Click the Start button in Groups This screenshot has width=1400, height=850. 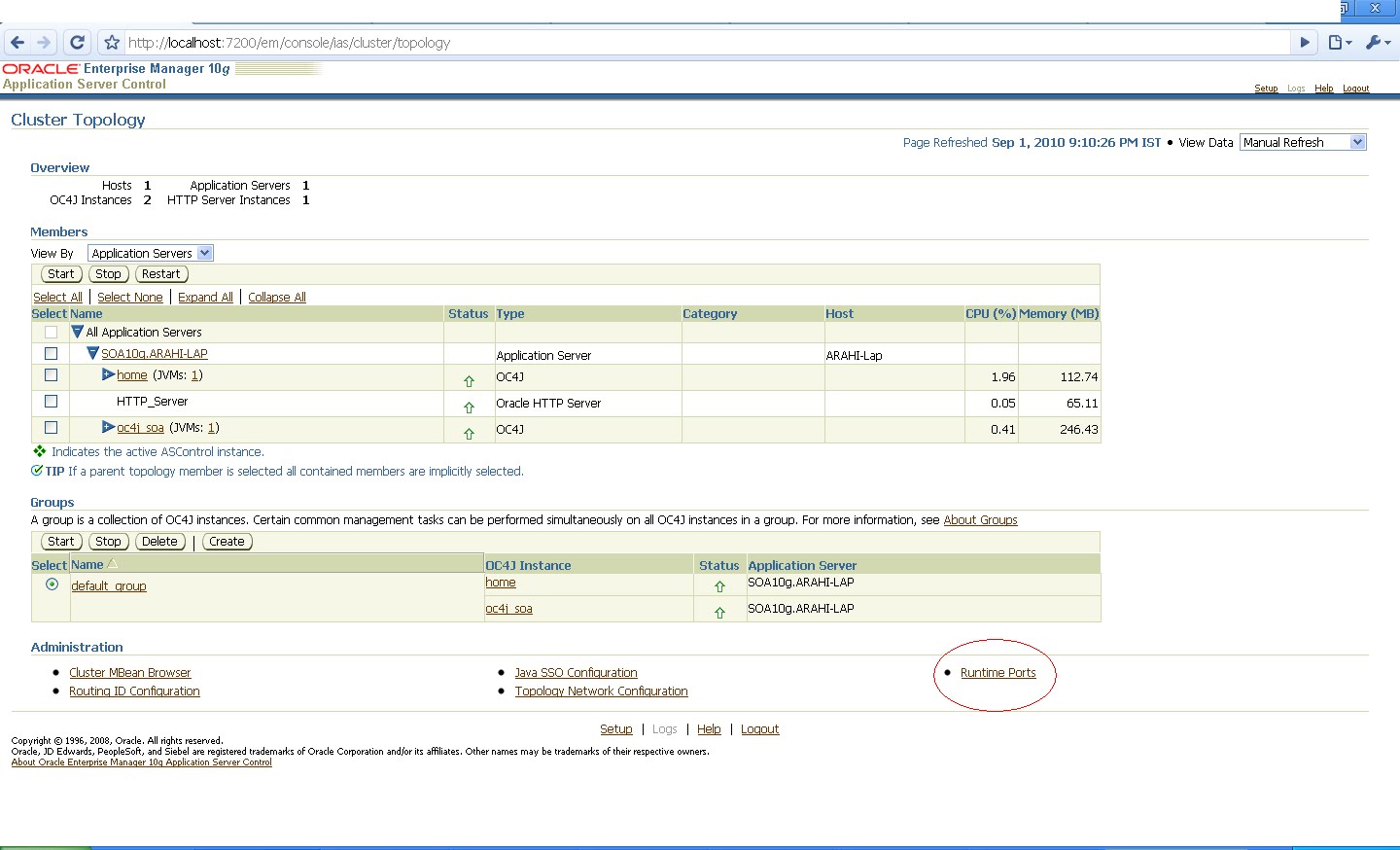[61, 542]
